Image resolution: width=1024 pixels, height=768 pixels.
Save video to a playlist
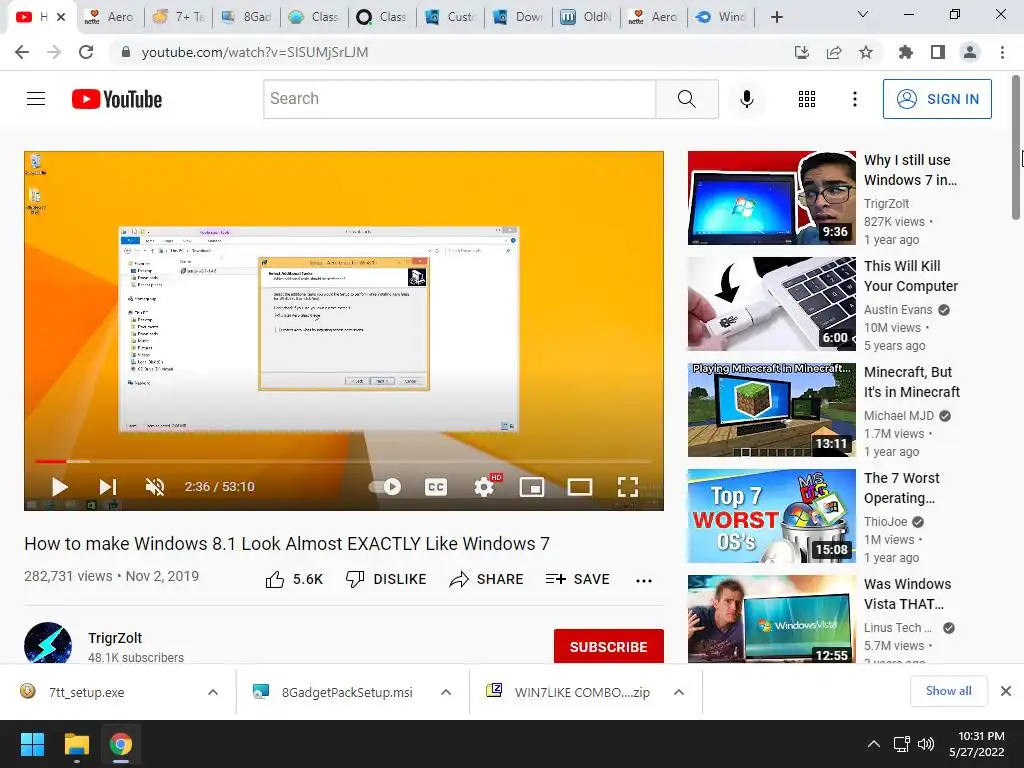click(x=577, y=579)
